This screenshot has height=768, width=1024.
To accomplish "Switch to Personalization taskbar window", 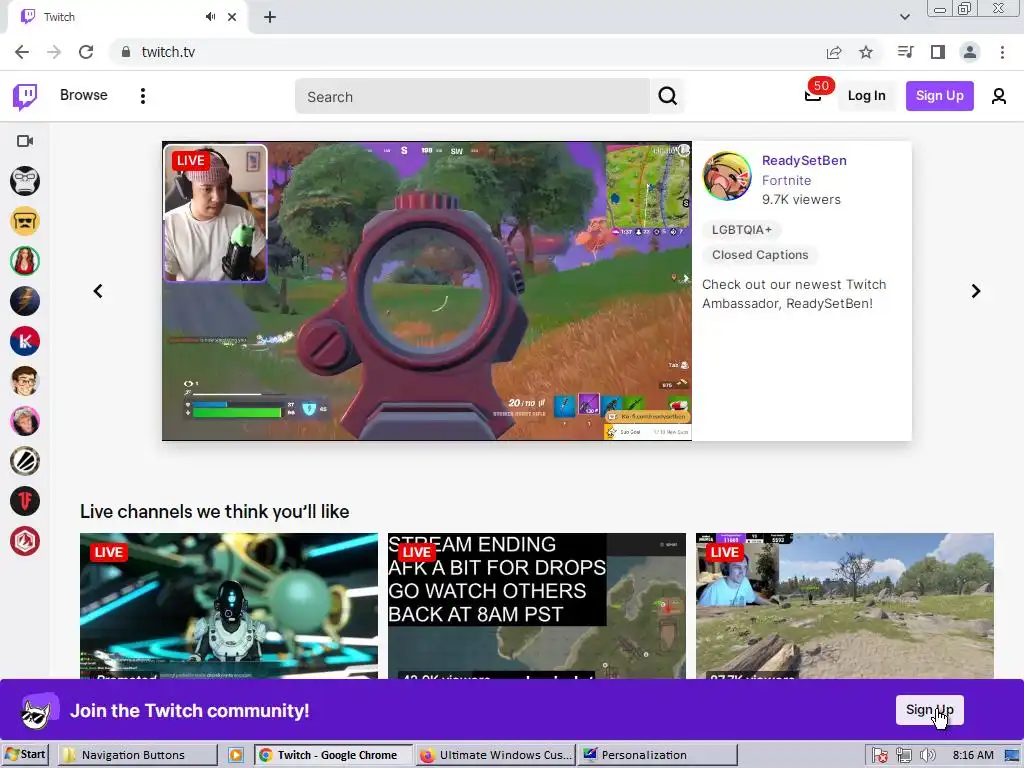I will [x=657, y=754].
